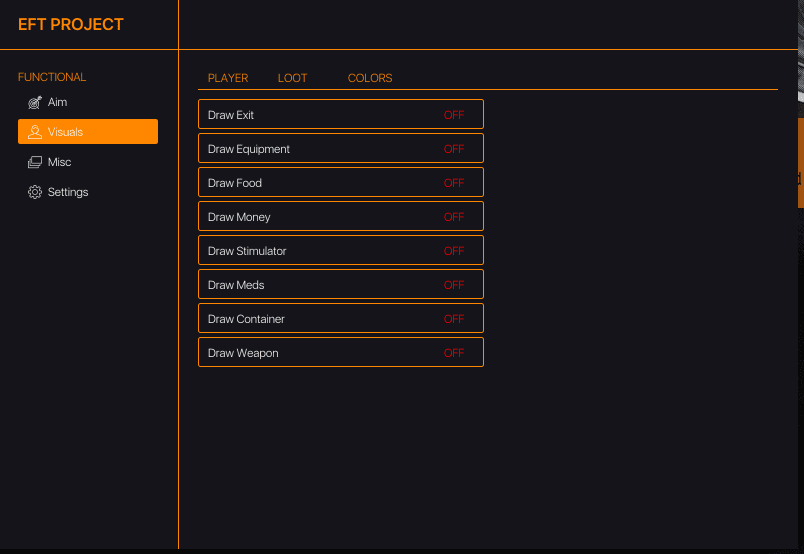The width and height of the screenshot is (804, 554).
Task: Click the person icon in Visuals item
Action: coord(35,132)
